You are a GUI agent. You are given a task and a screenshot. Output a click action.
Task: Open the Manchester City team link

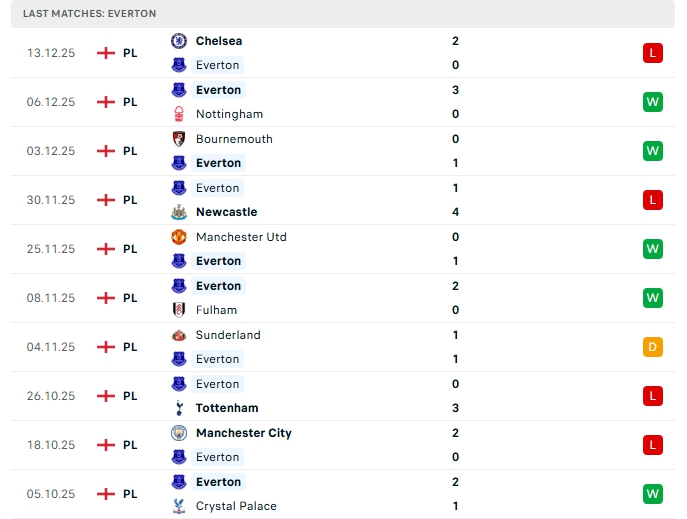(243, 433)
